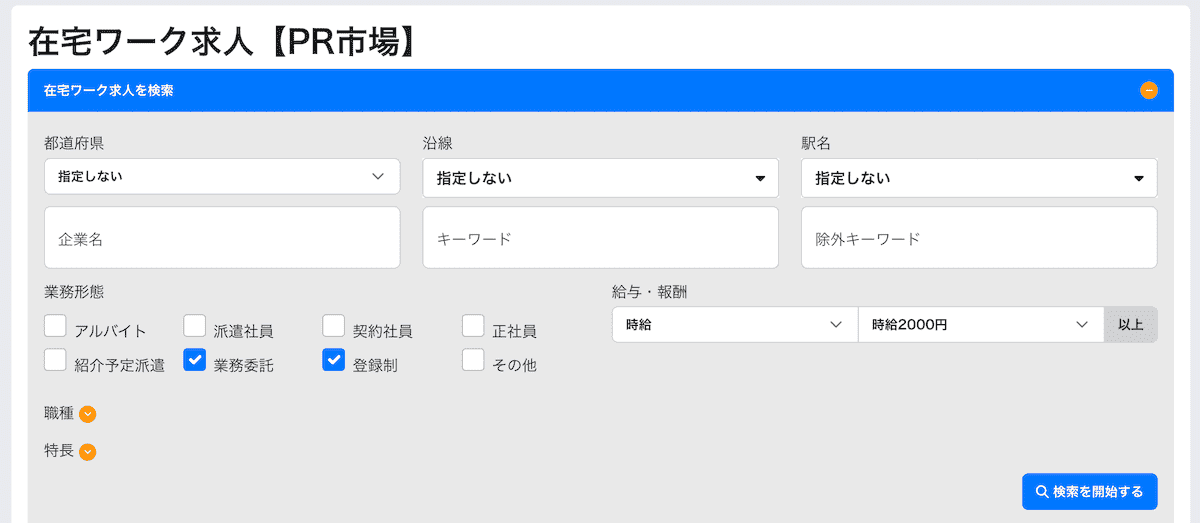The height and width of the screenshot is (523, 1200).
Task: Click the 検索を開始する button
Action: (1089, 491)
